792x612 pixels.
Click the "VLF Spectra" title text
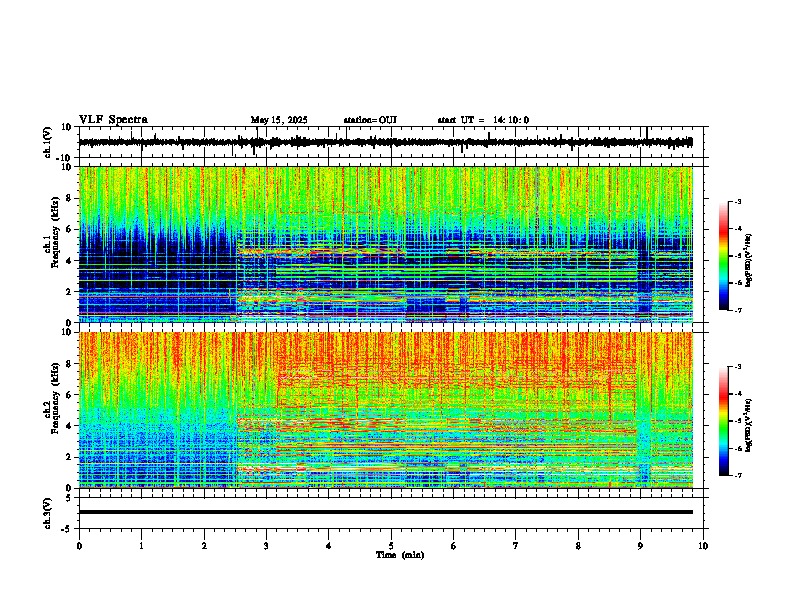point(113,120)
